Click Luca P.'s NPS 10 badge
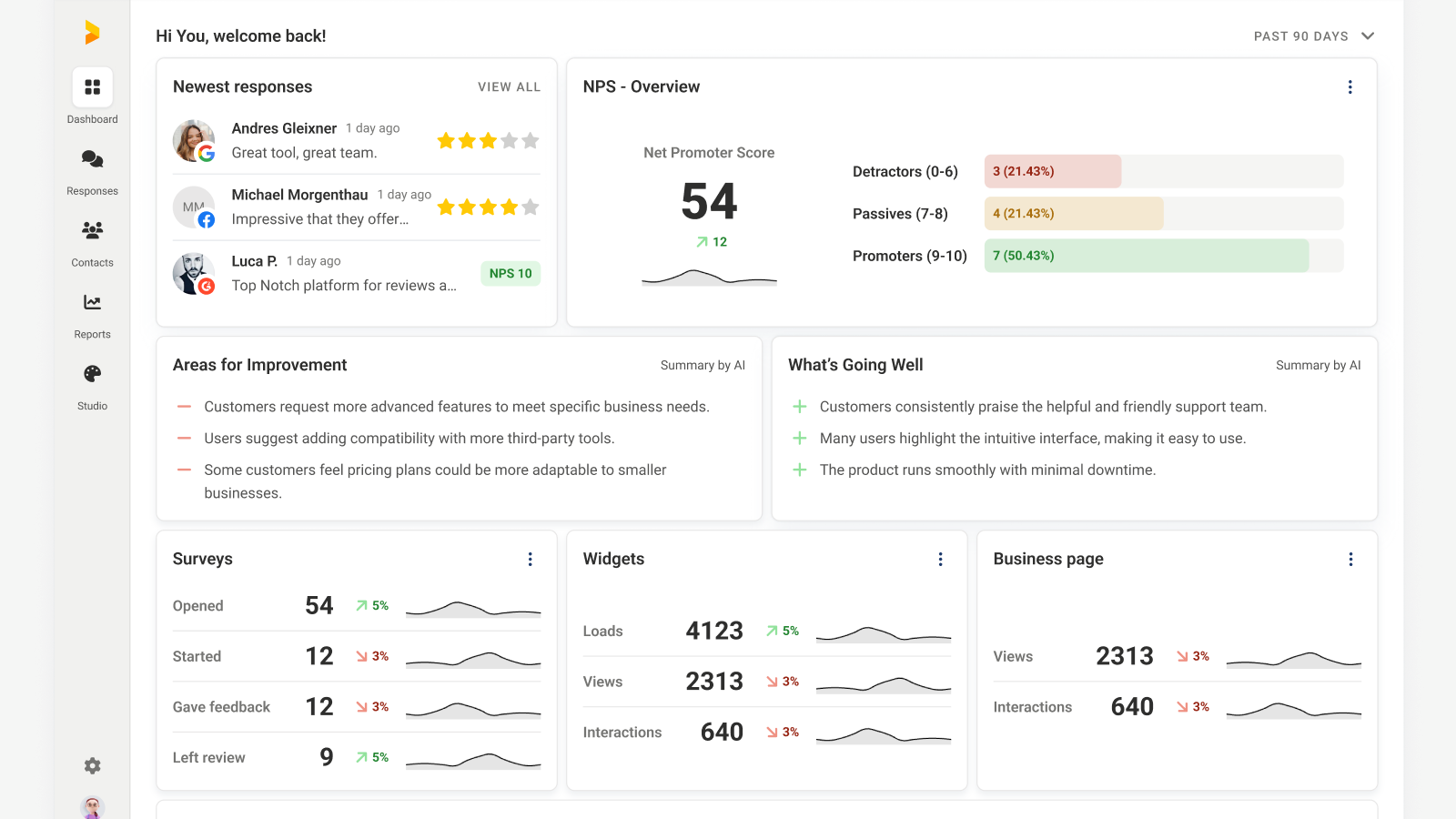This screenshot has width=1456, height=819. pyautogui.click(x=510, y=274)
